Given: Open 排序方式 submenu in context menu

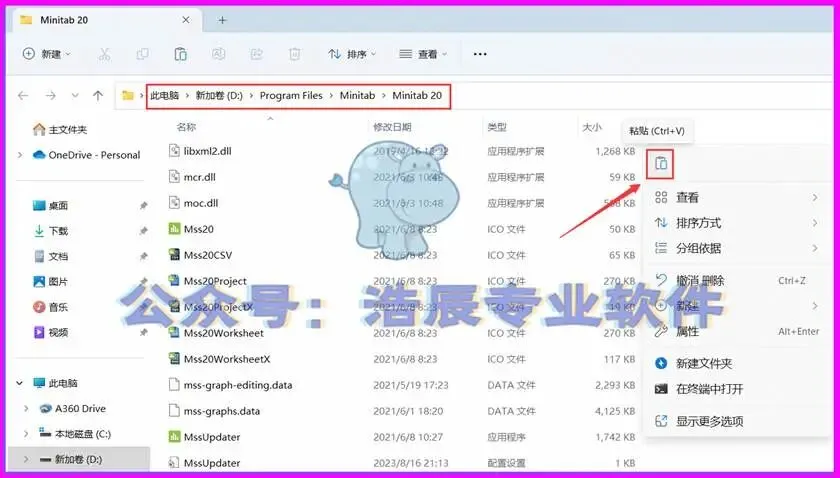Looking at the screenshot, I should [737, 222].
